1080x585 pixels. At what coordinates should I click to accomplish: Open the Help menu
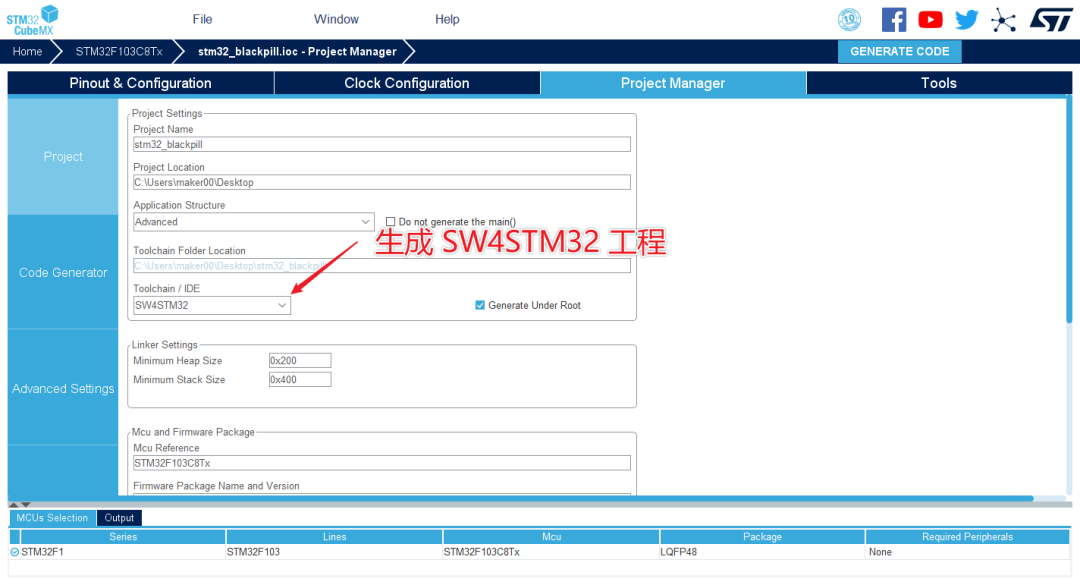[x=447, y=19]
